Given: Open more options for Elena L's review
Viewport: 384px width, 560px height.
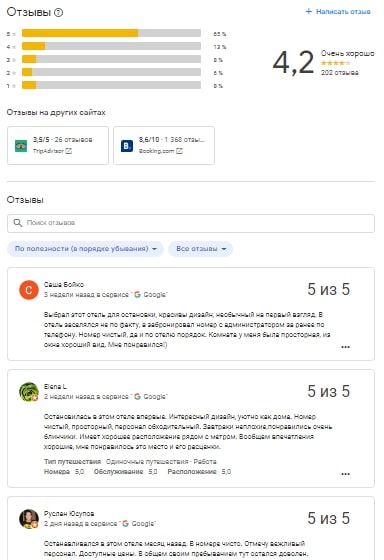Looking at the screenshot, I should (345, 474).
